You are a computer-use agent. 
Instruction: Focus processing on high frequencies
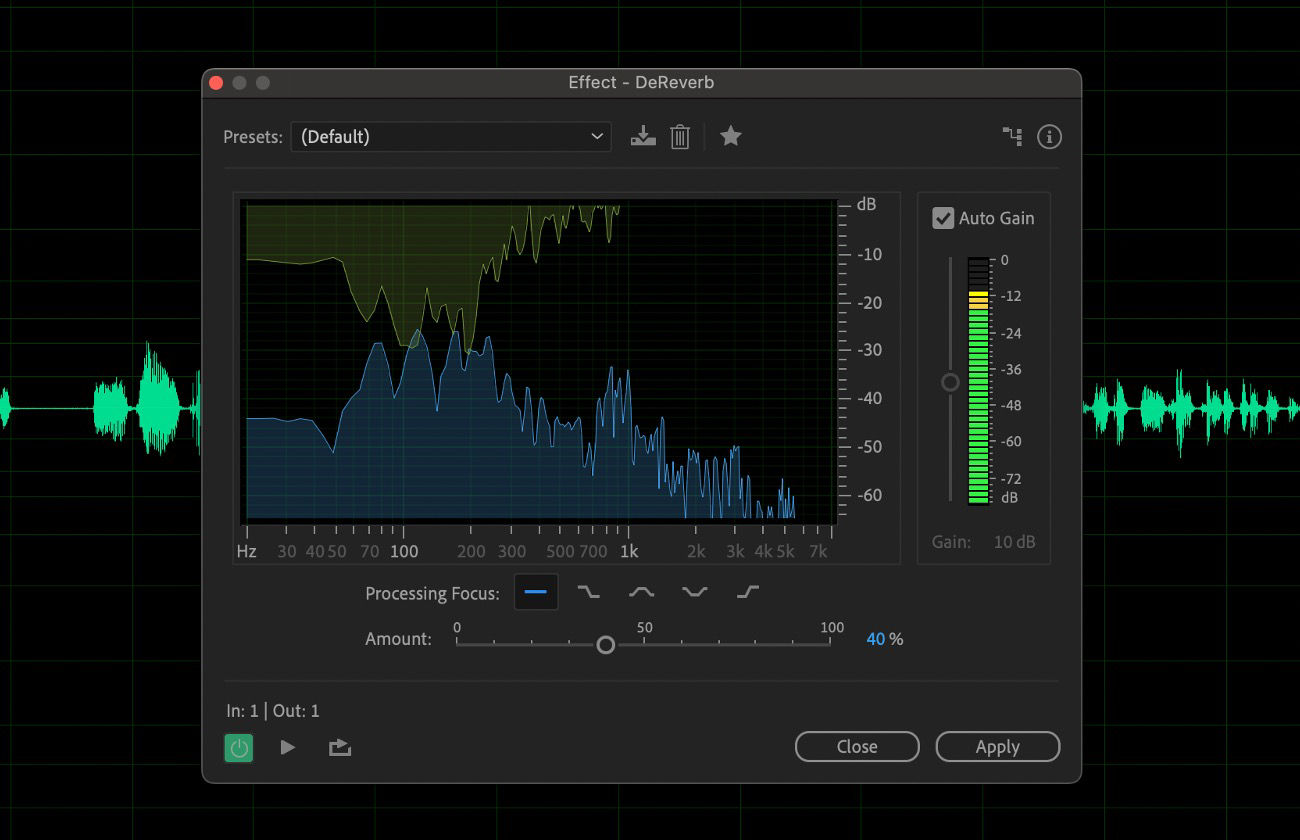pos(746,592)
